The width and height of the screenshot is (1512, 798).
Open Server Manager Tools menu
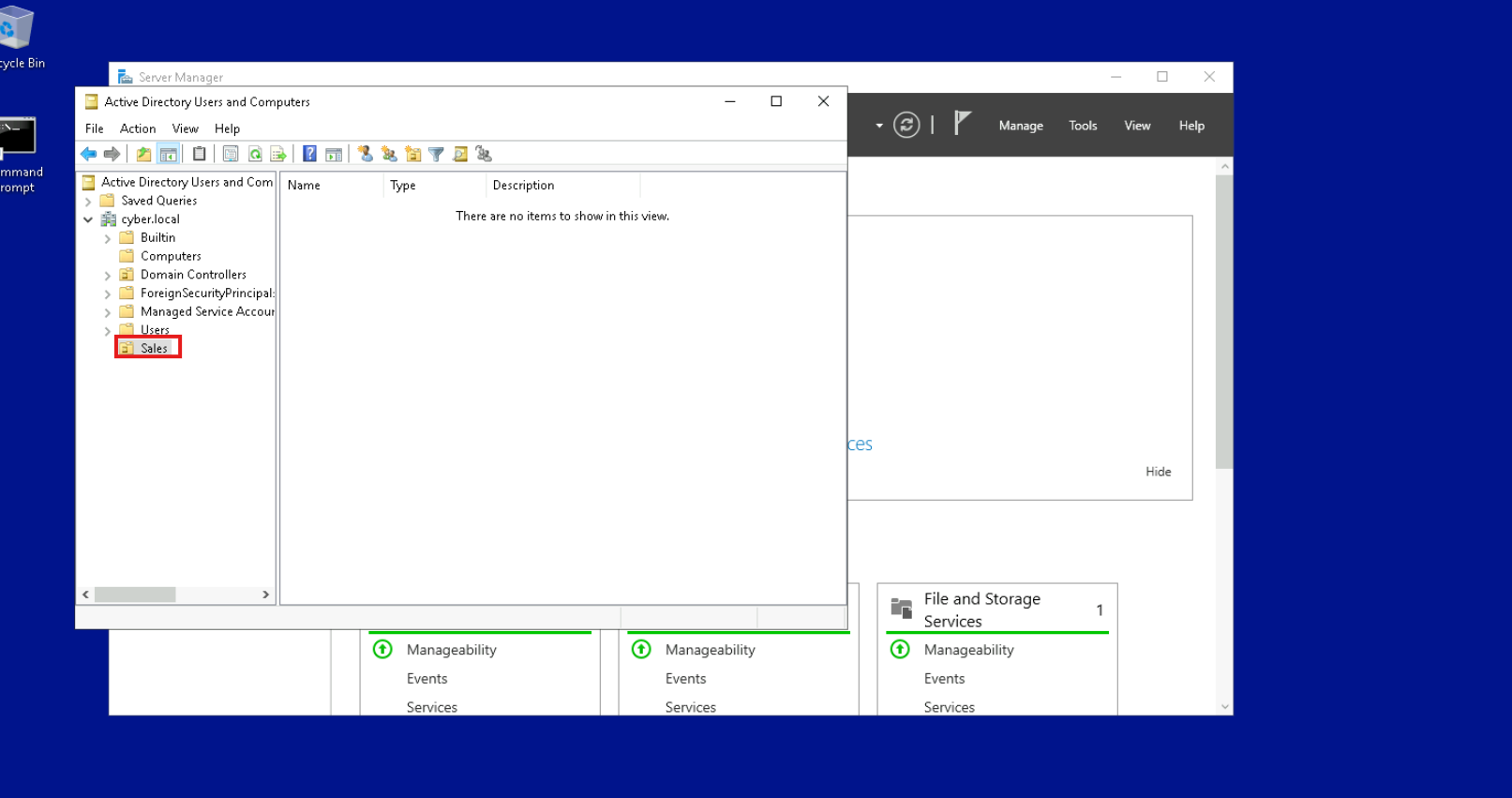pos(1083,126)
